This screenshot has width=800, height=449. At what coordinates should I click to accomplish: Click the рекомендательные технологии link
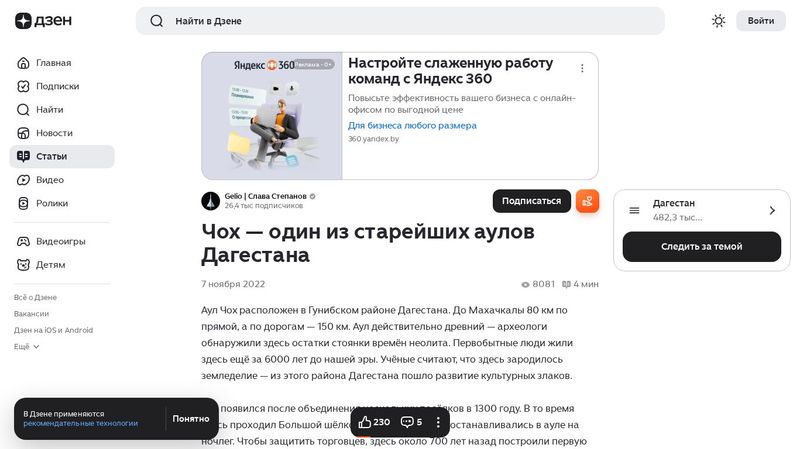coord(81,423)
